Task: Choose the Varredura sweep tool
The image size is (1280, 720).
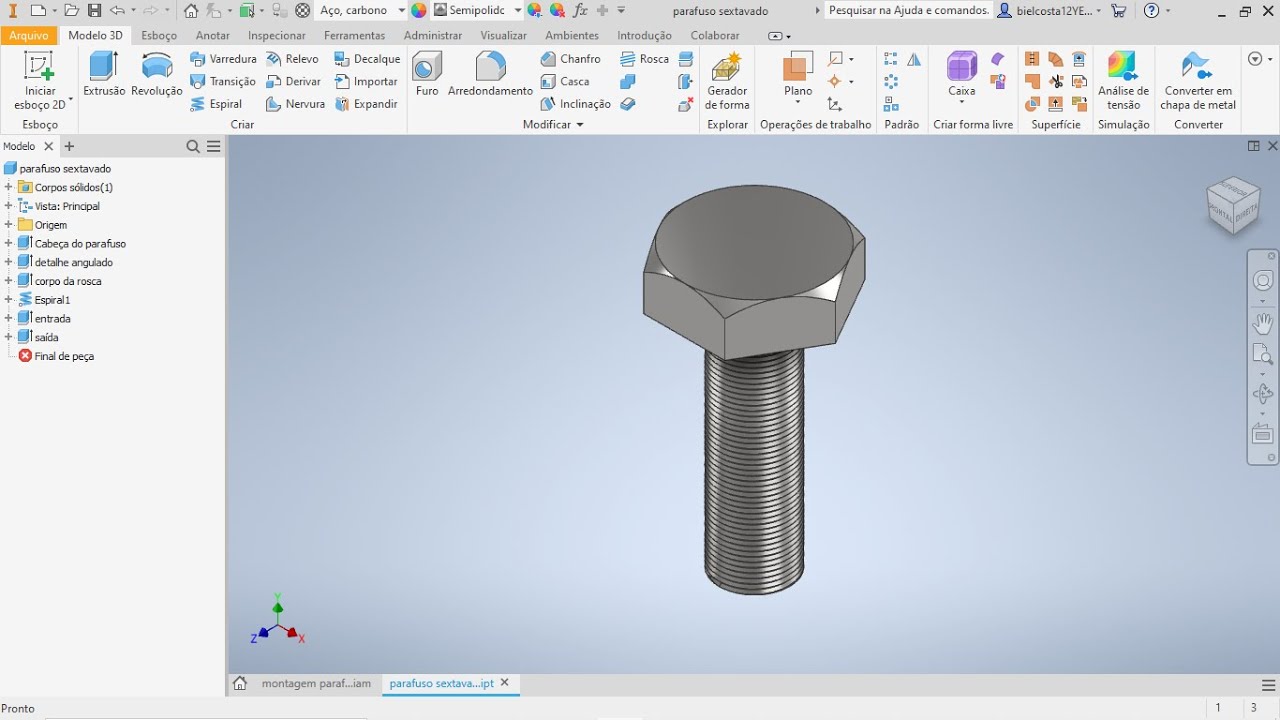Action: click(x=223, y=59)
